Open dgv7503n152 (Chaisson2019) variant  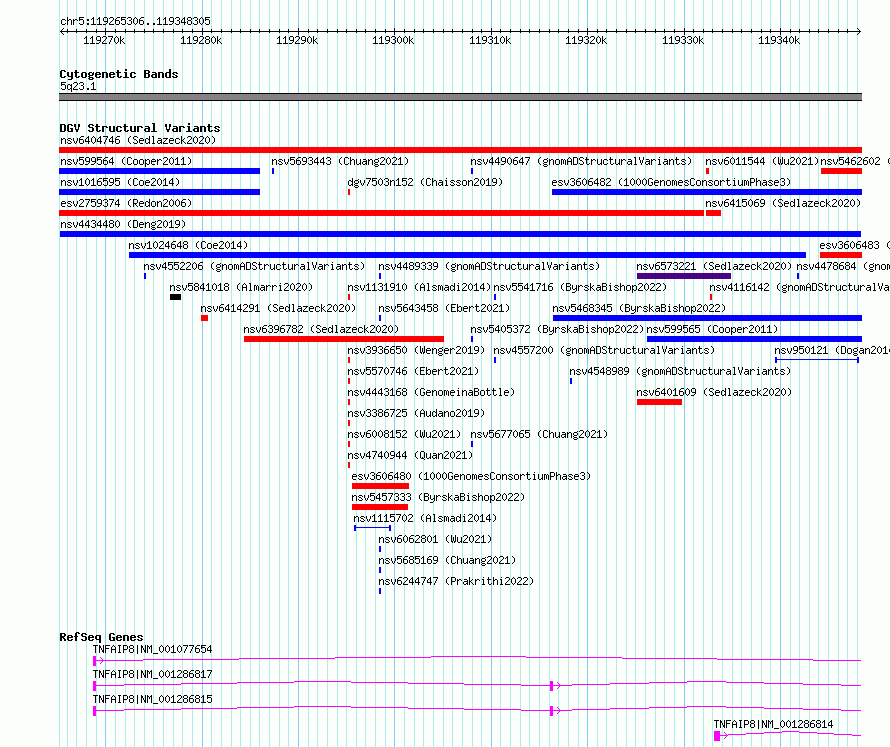point(425,182)
